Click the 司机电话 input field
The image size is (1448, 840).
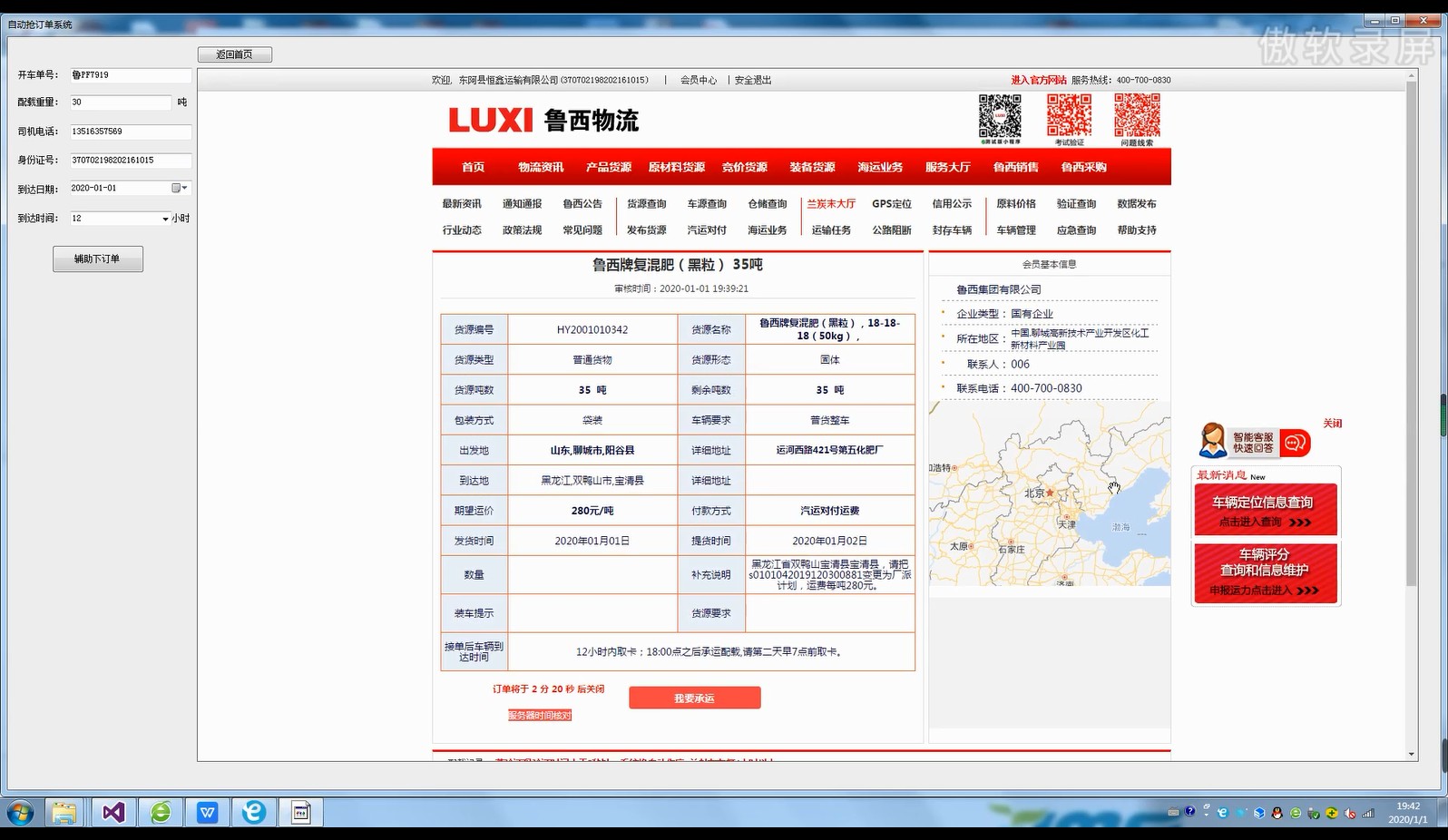coord(131,132)
